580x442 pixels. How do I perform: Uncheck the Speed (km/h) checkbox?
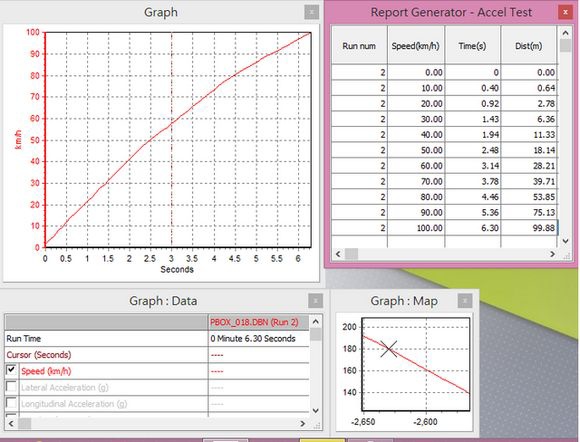point(11,370)
